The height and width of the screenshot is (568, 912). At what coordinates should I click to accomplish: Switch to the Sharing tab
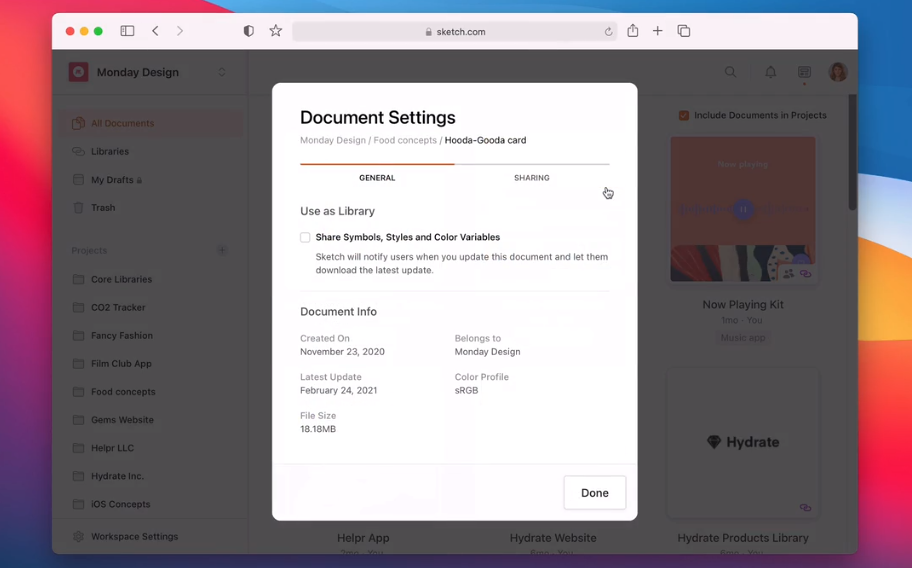(532, 177)
